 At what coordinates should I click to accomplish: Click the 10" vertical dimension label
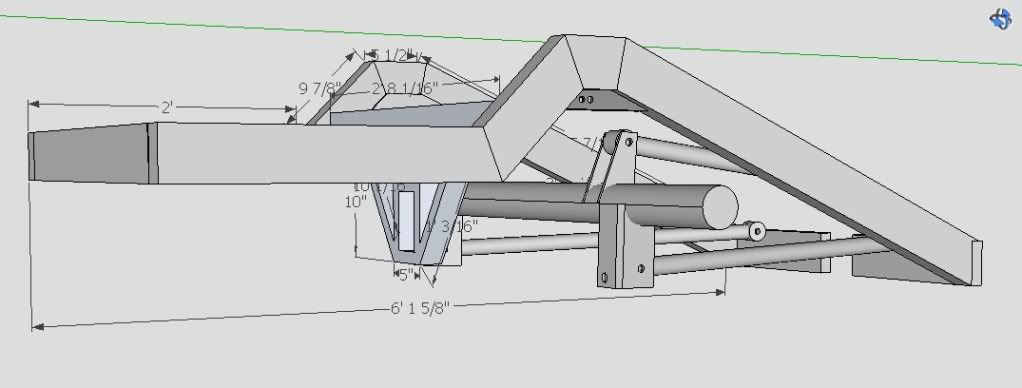point(355,201)
